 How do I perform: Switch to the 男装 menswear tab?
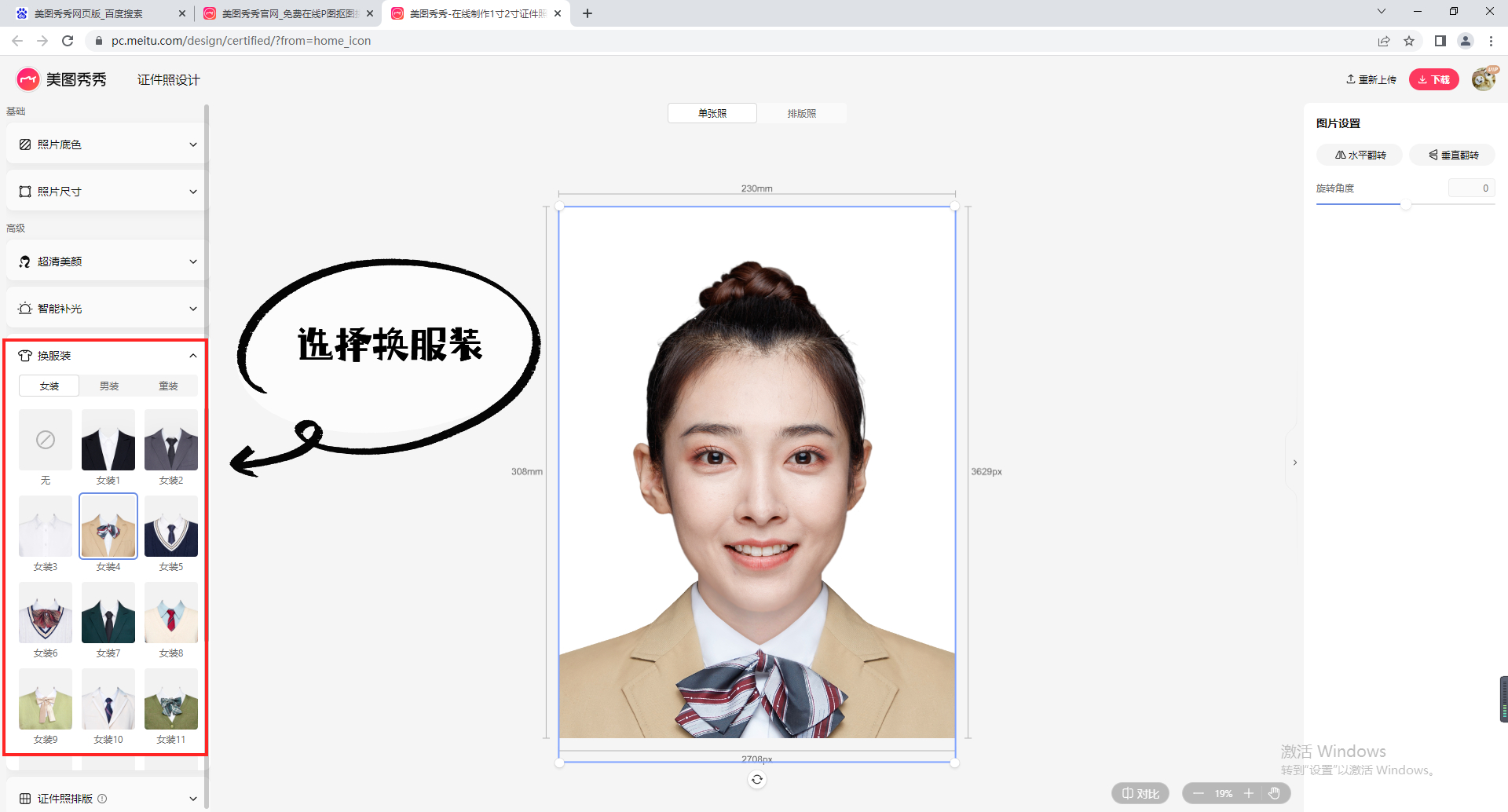point(109,386)
